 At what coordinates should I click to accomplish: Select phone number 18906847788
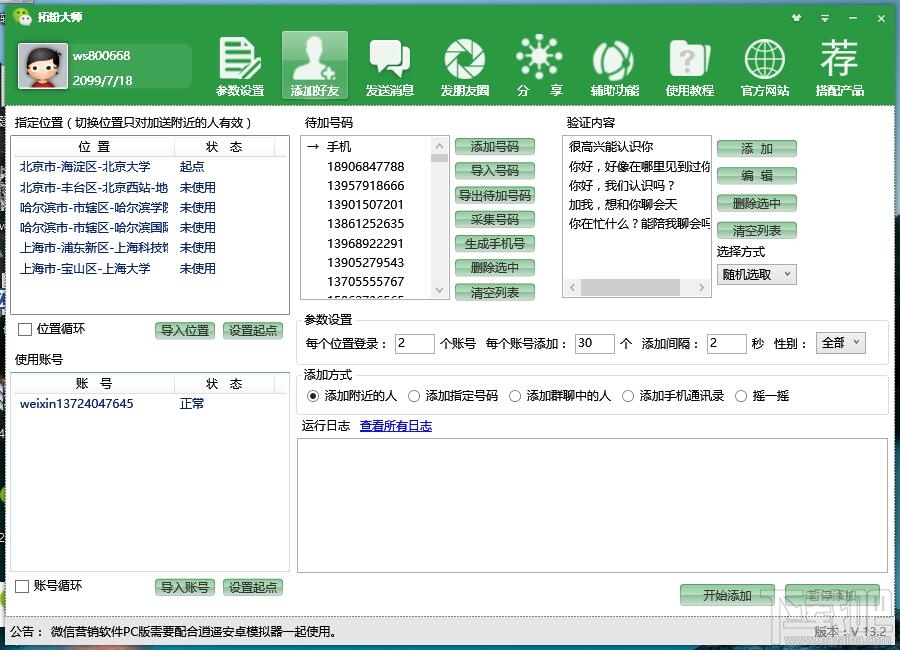click(x=366, y=167)
